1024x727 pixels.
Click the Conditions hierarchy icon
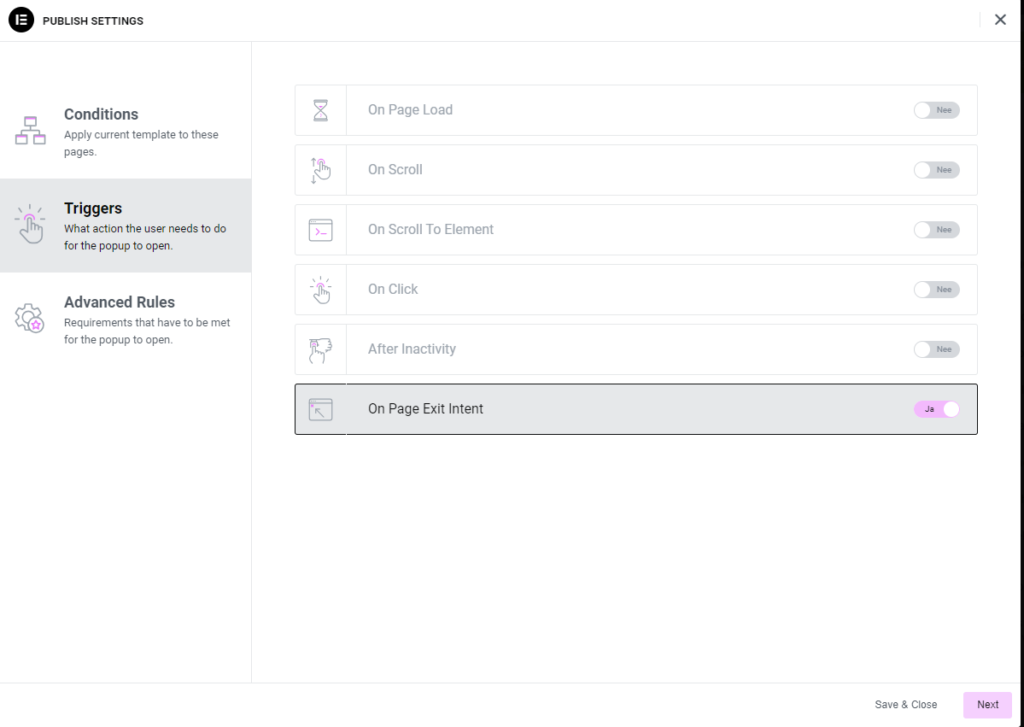(x=31, y=131)
